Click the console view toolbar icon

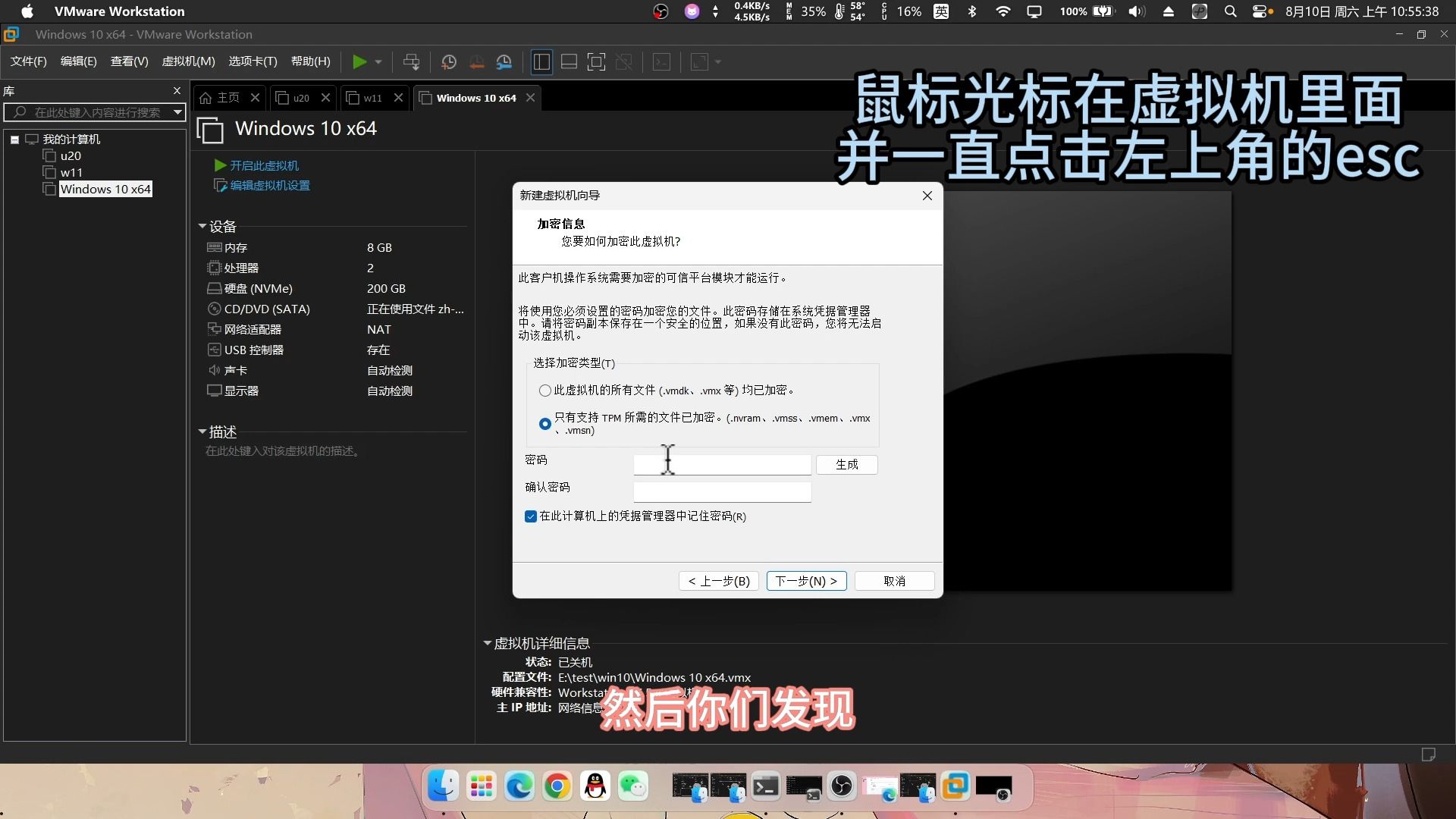coord(662,62)
